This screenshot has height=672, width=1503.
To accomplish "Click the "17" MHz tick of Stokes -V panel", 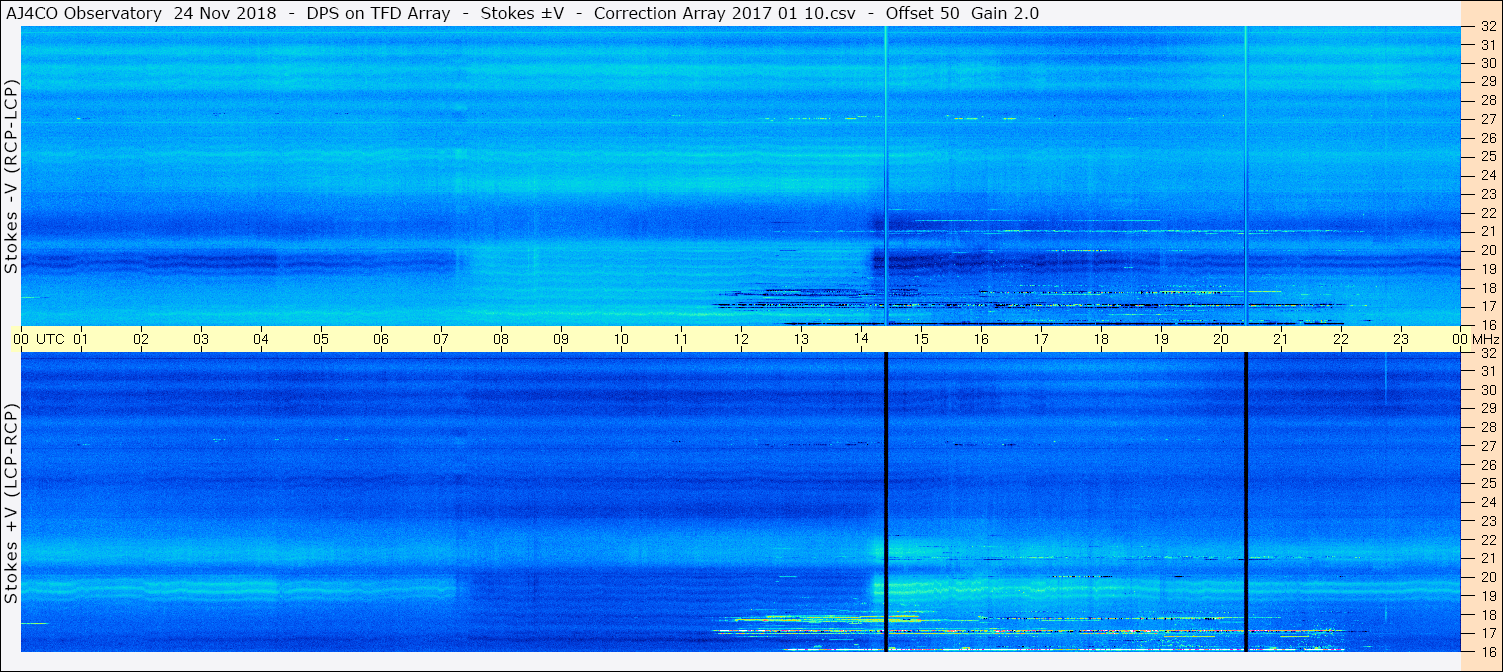I will pos(1487,306).
